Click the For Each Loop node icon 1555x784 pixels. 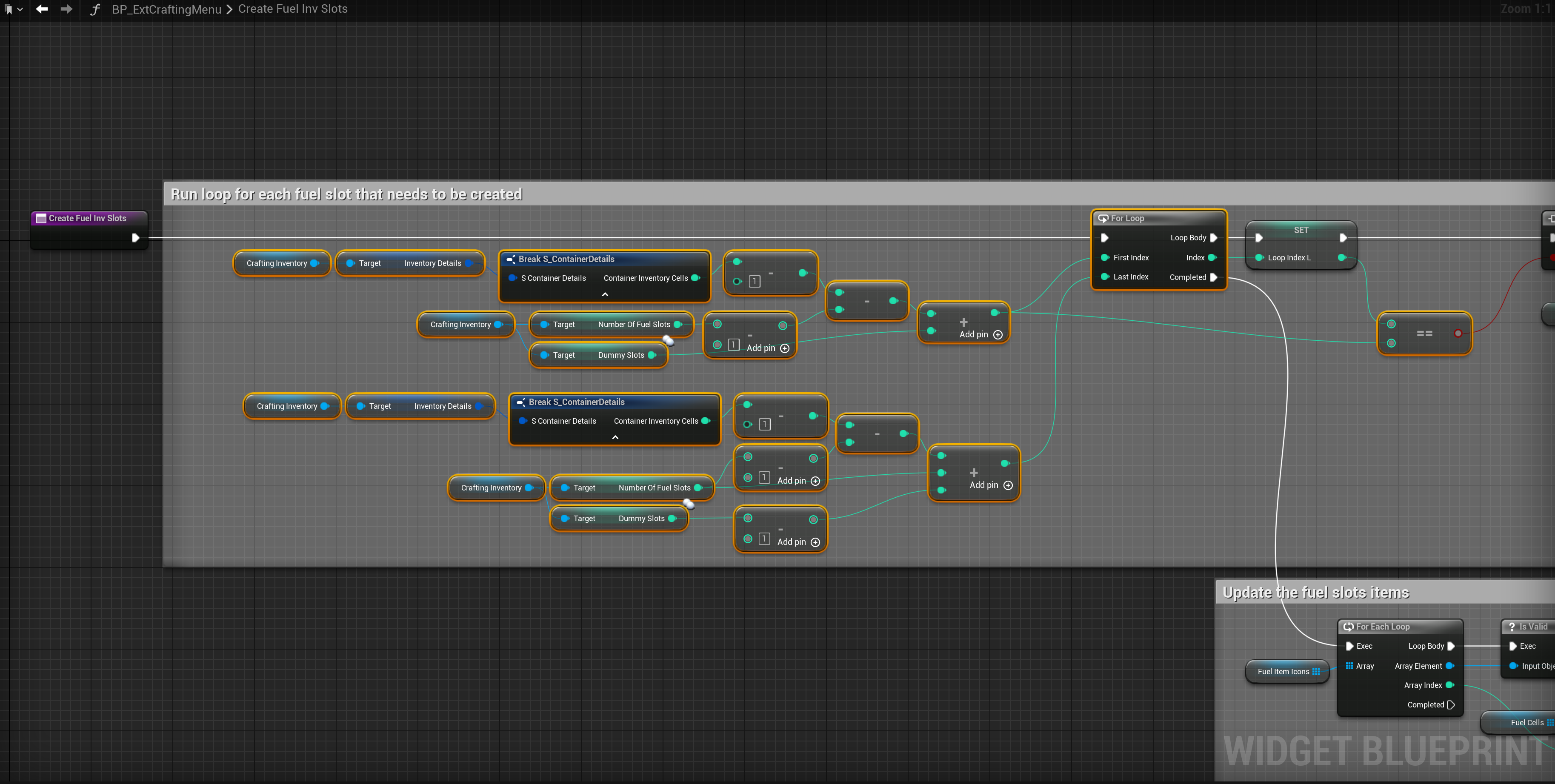click(x=1348, y=627)
